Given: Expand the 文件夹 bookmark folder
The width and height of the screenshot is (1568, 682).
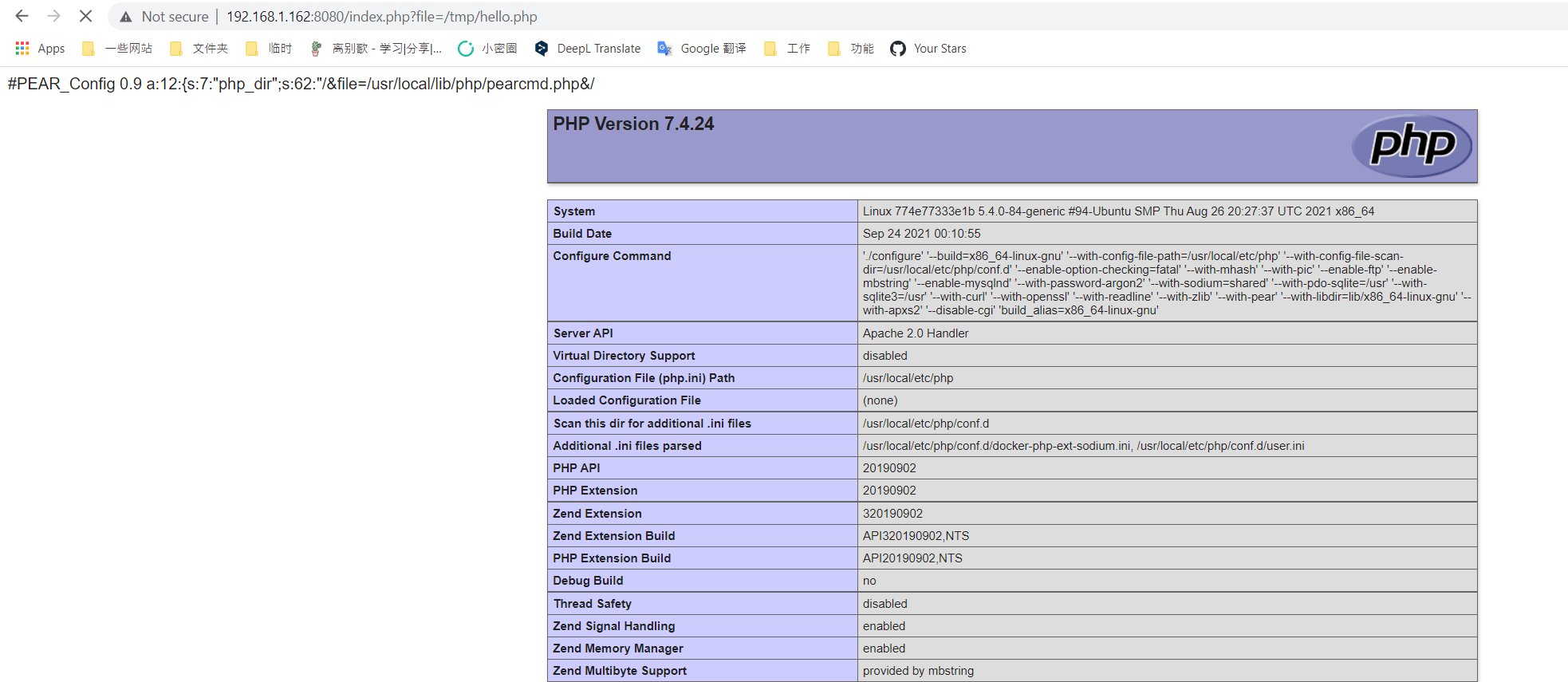Looking at the screenshot, I should pyautogui.click(x=199, y=49).
